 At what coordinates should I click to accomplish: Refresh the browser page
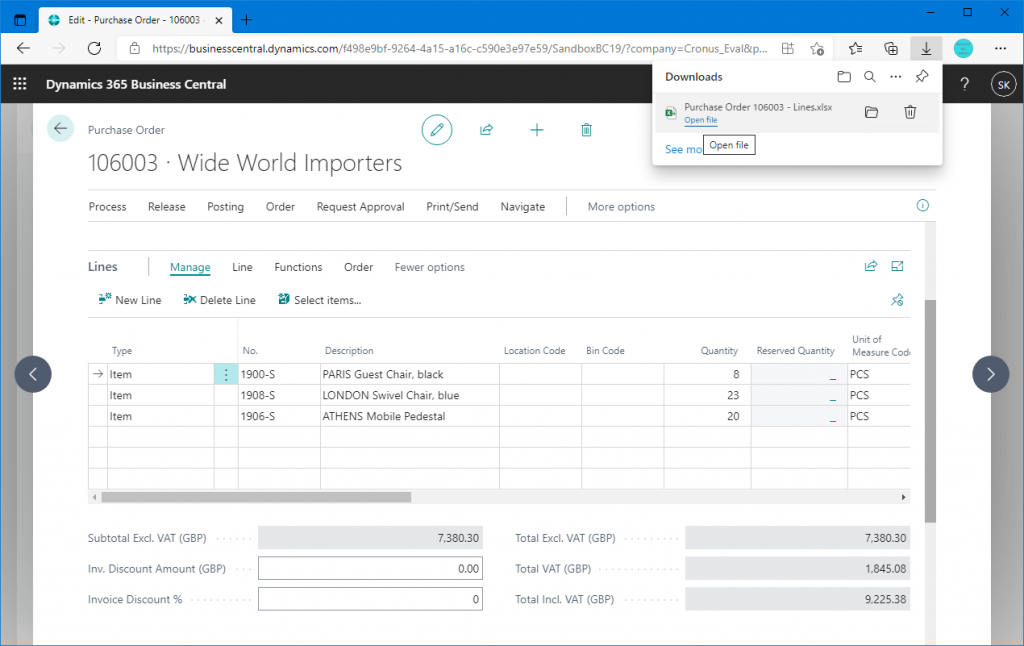95,48
